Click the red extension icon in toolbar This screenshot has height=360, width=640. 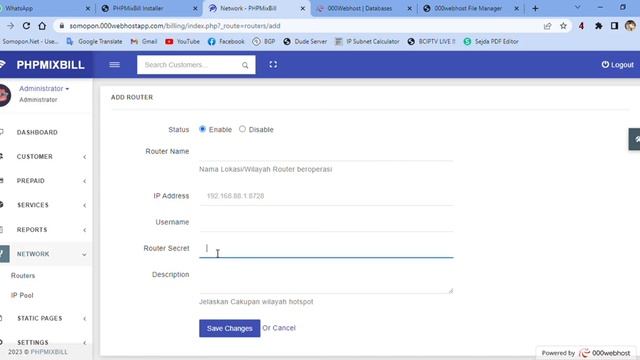coord(581,26)
